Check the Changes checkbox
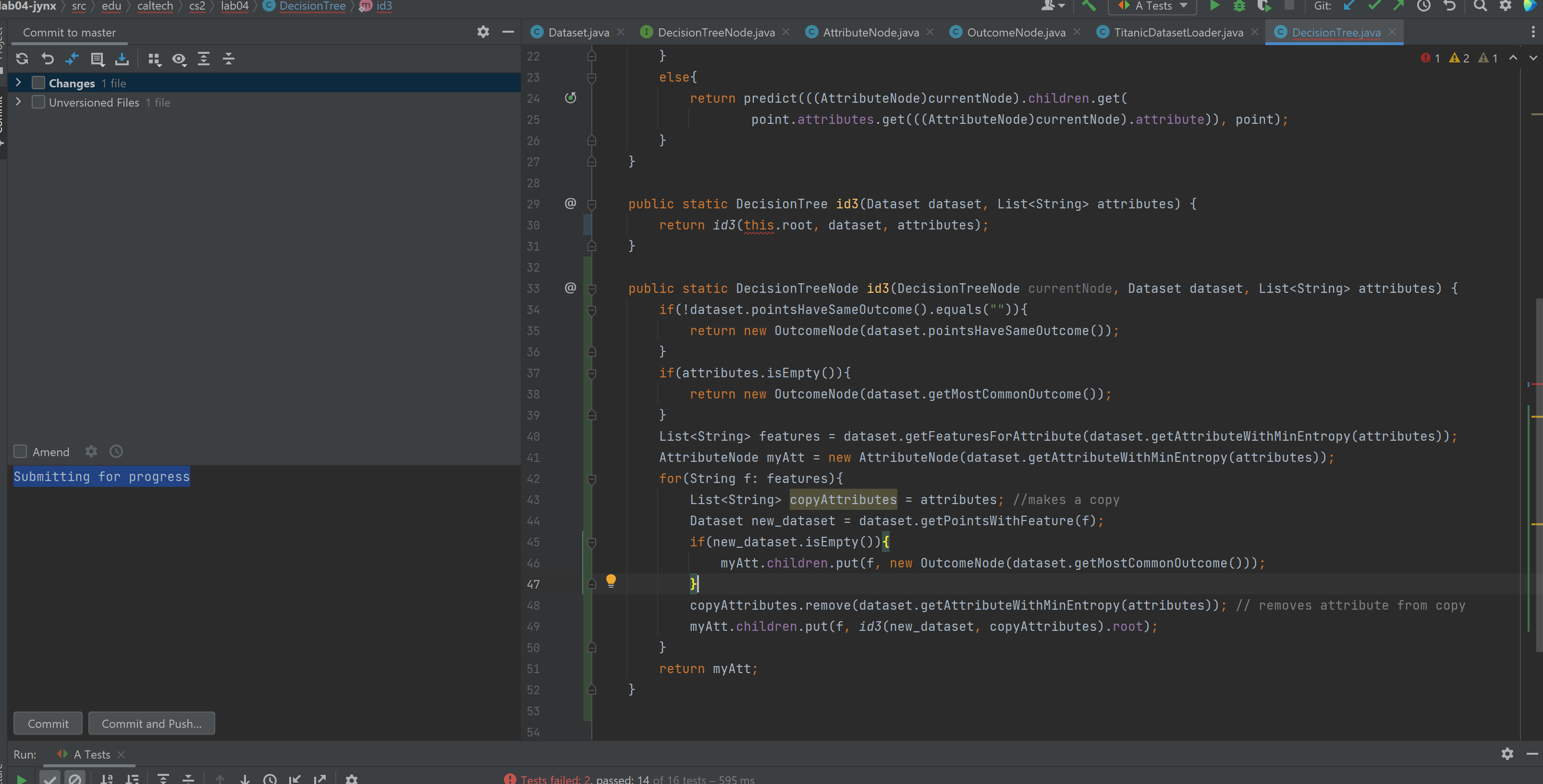This screenshot has width=1543, height=784. (38, 83)
